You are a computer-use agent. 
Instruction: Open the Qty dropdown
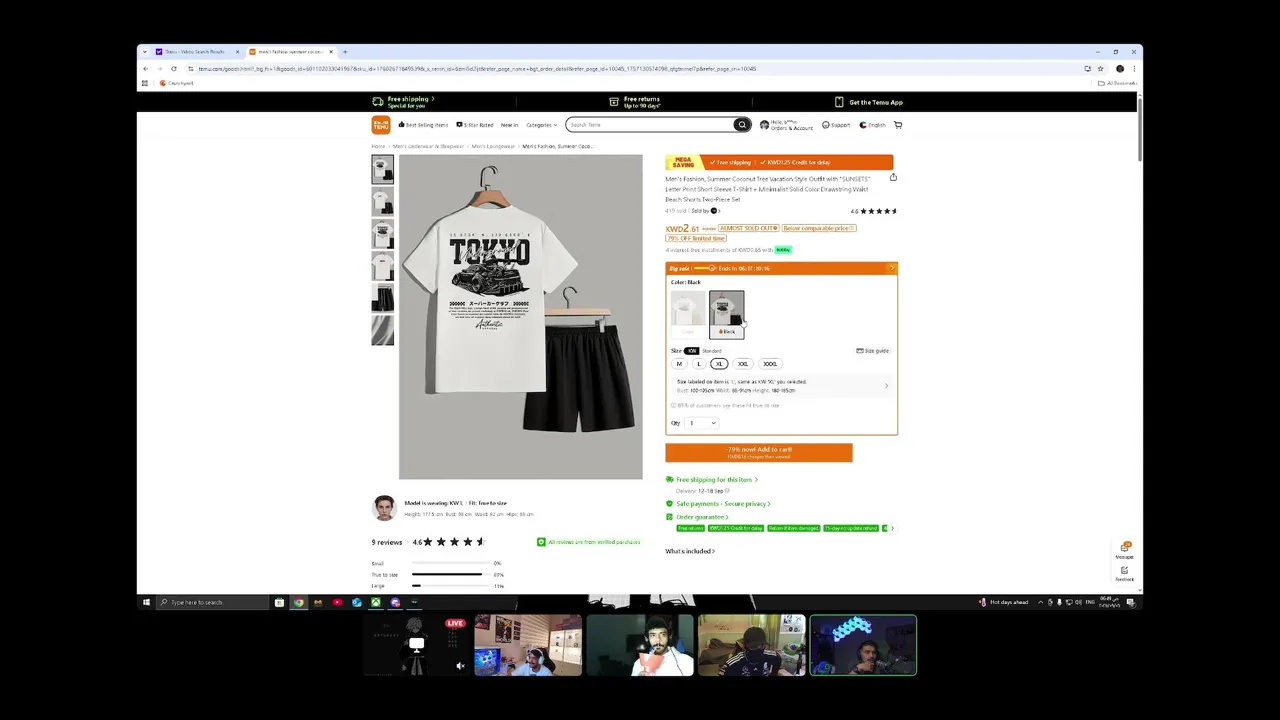click(x=701, y=423)
